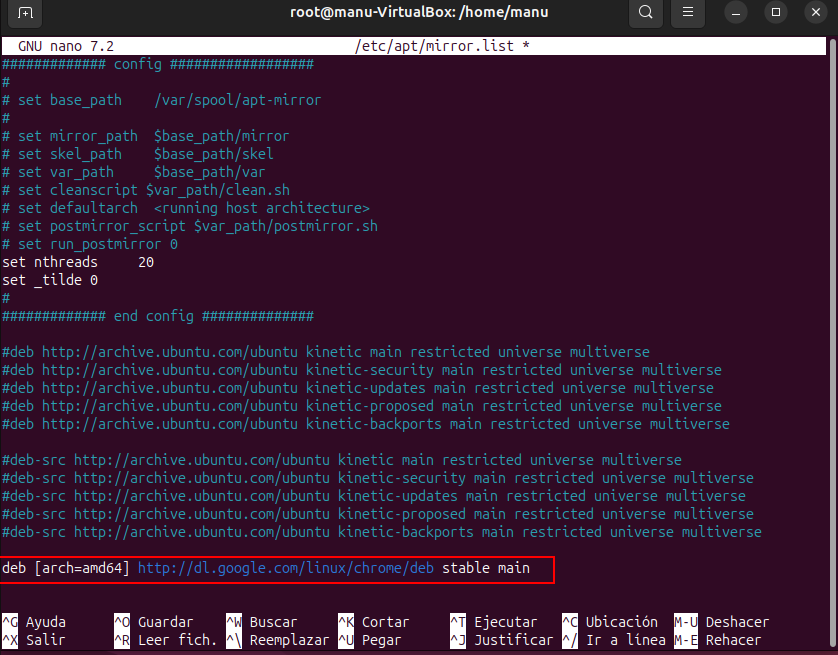
Task: Click the Ayuda shortcut in nano
Action: tap(45, 622)
